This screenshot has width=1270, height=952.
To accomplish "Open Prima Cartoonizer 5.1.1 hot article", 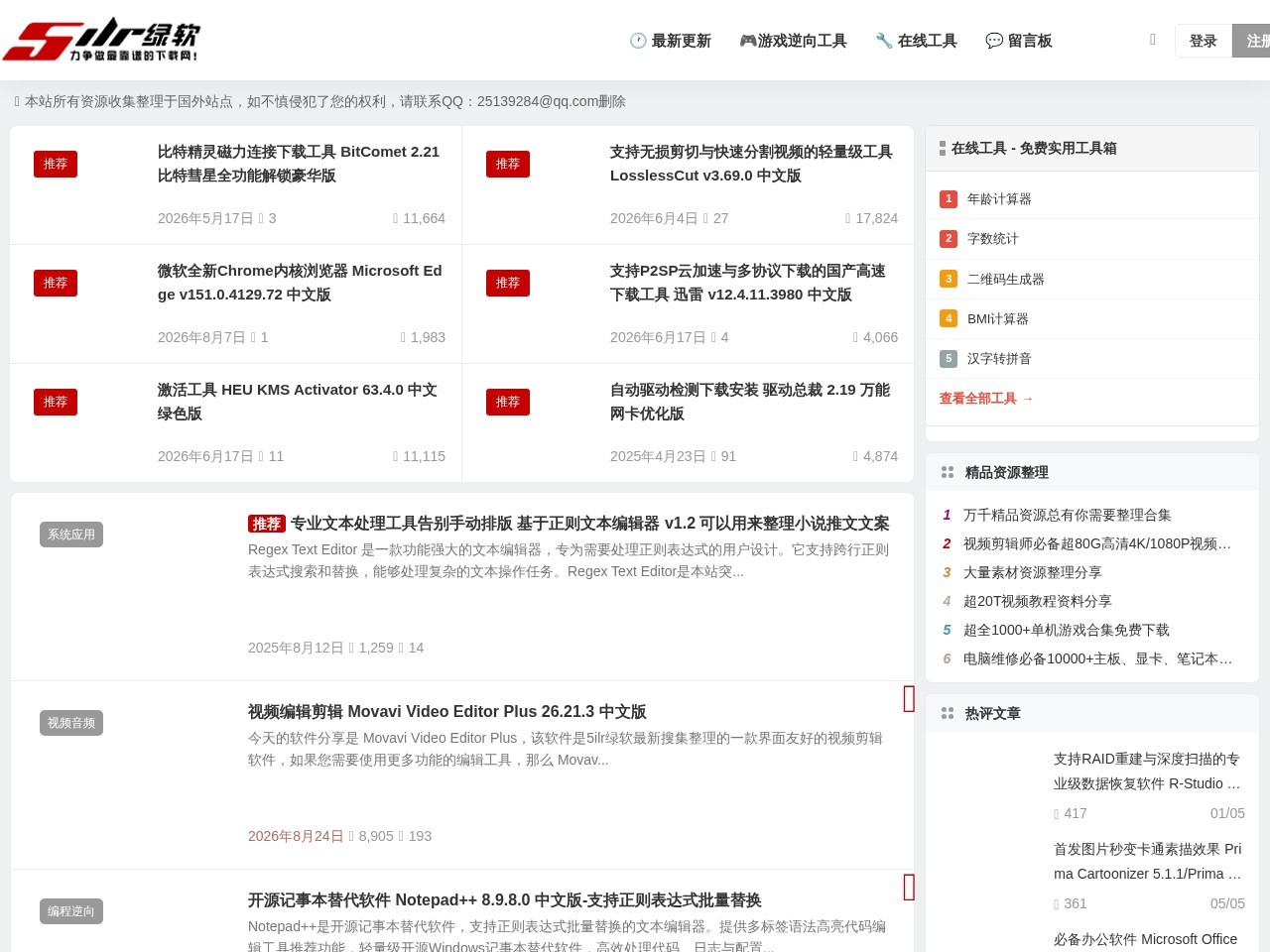I will [x=1148, y=862].
